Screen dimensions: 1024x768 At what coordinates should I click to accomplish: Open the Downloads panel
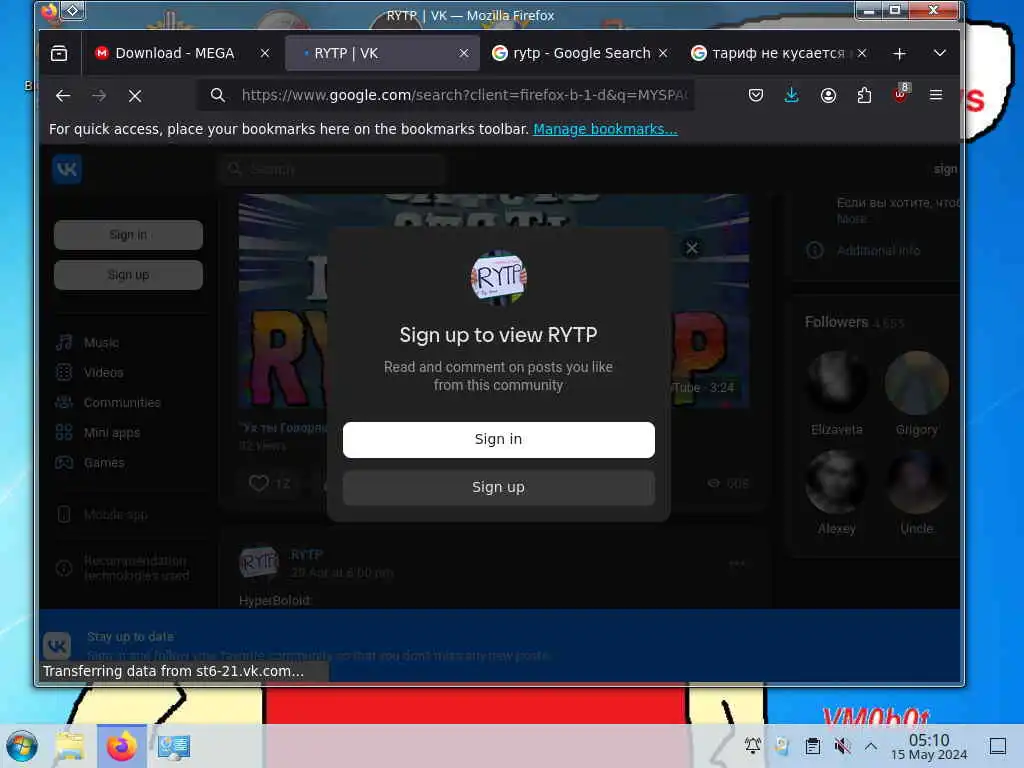tap(792, 95)
